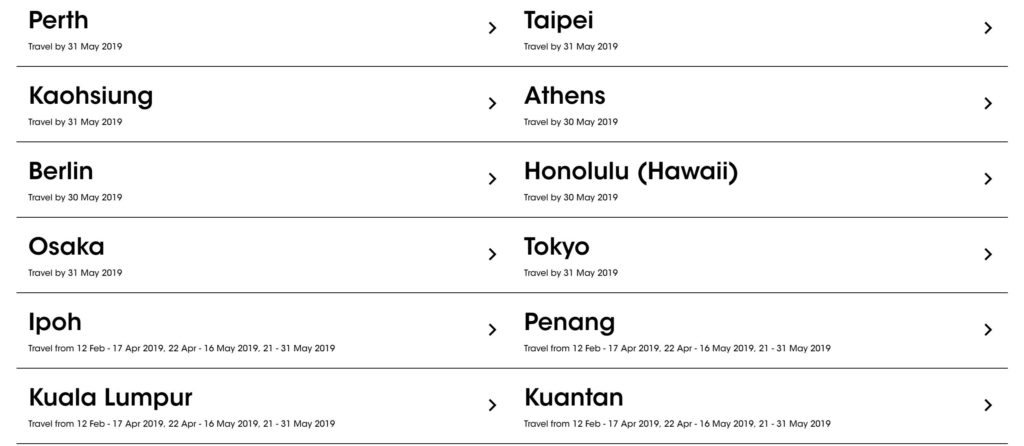
Task: Expand the Kaohsiung row arrow
Action: point(492,103)
